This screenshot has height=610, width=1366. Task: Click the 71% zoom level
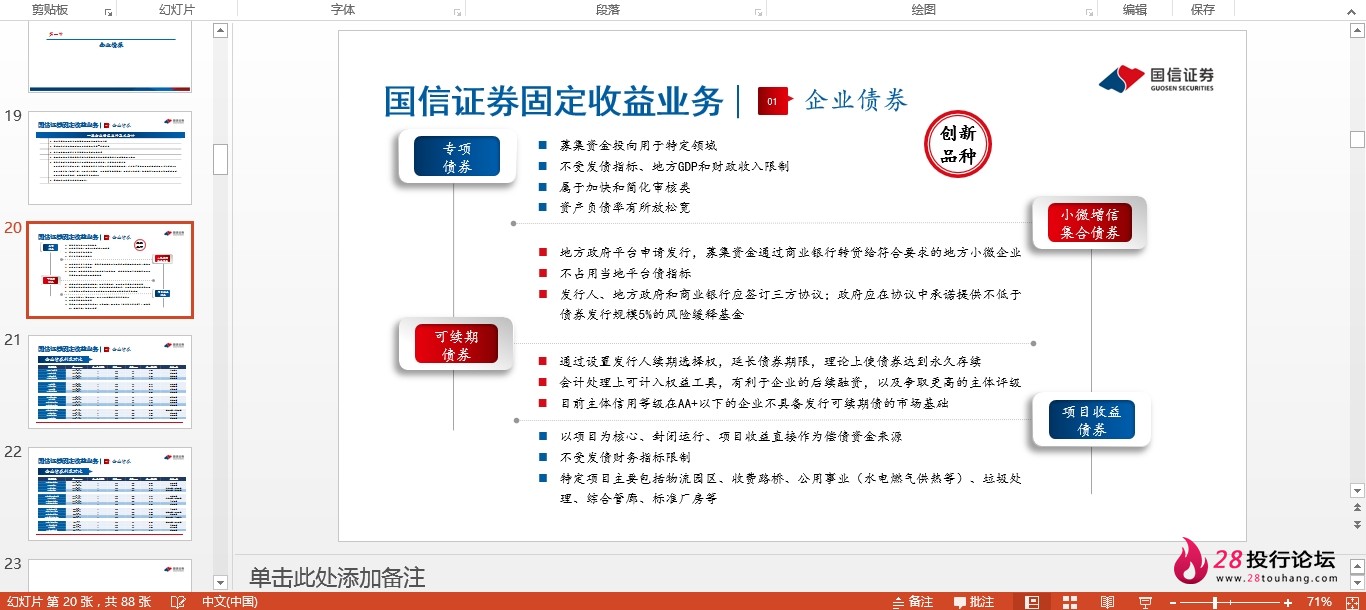(x=1319, y=602)
